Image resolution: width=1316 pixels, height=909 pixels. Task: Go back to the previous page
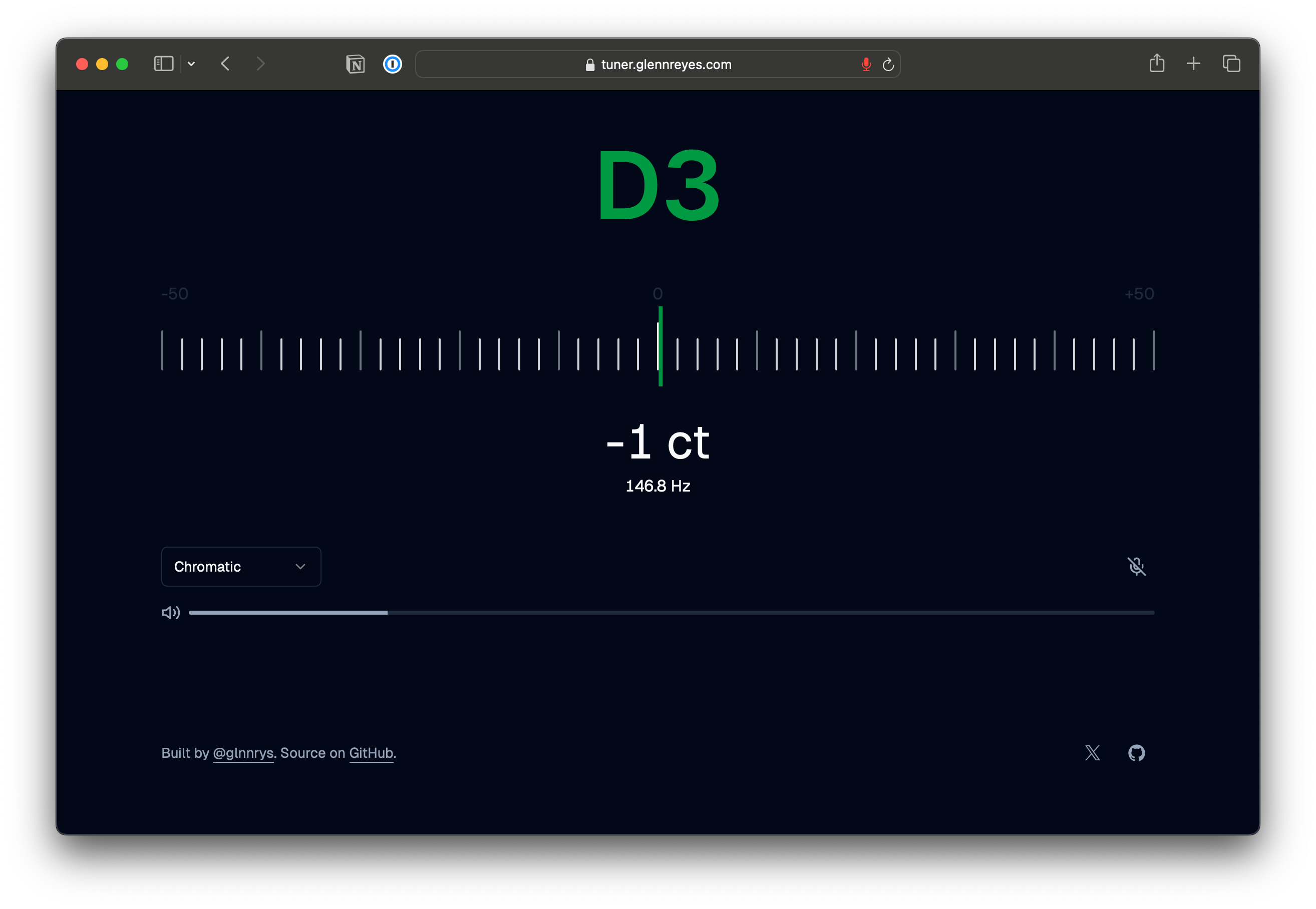[226, 64]
